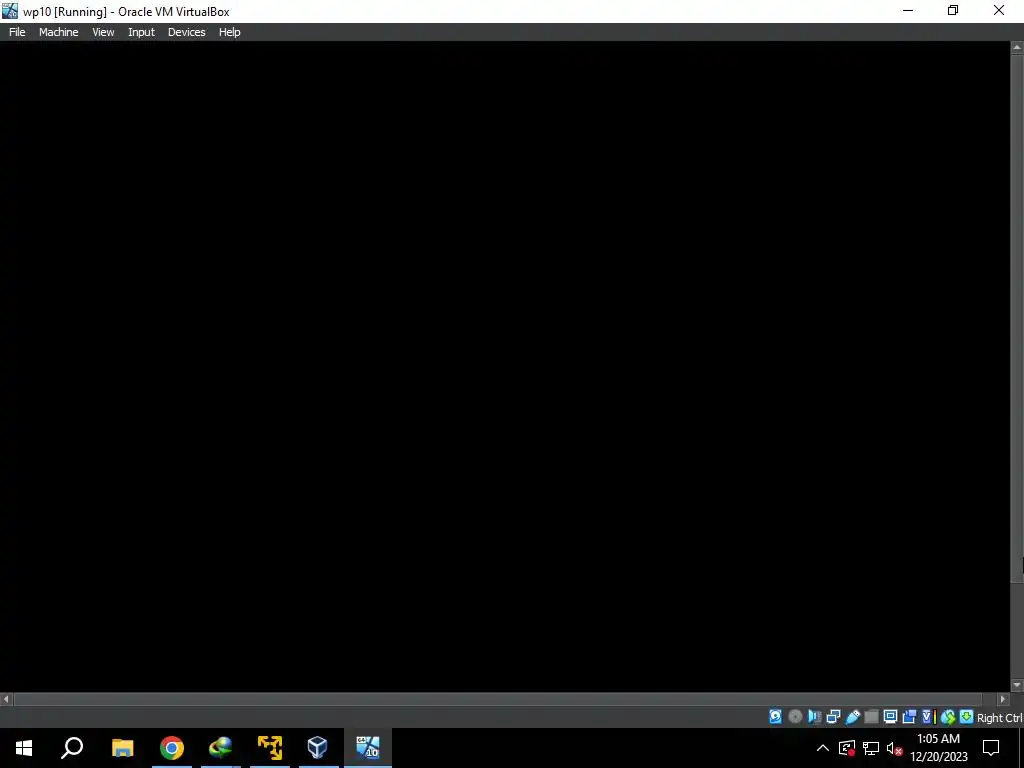Image resolution: width=1024 pixels, height=768 pixels.
Task: Click the USB devices status icon
Action: (x=852, y=717)
